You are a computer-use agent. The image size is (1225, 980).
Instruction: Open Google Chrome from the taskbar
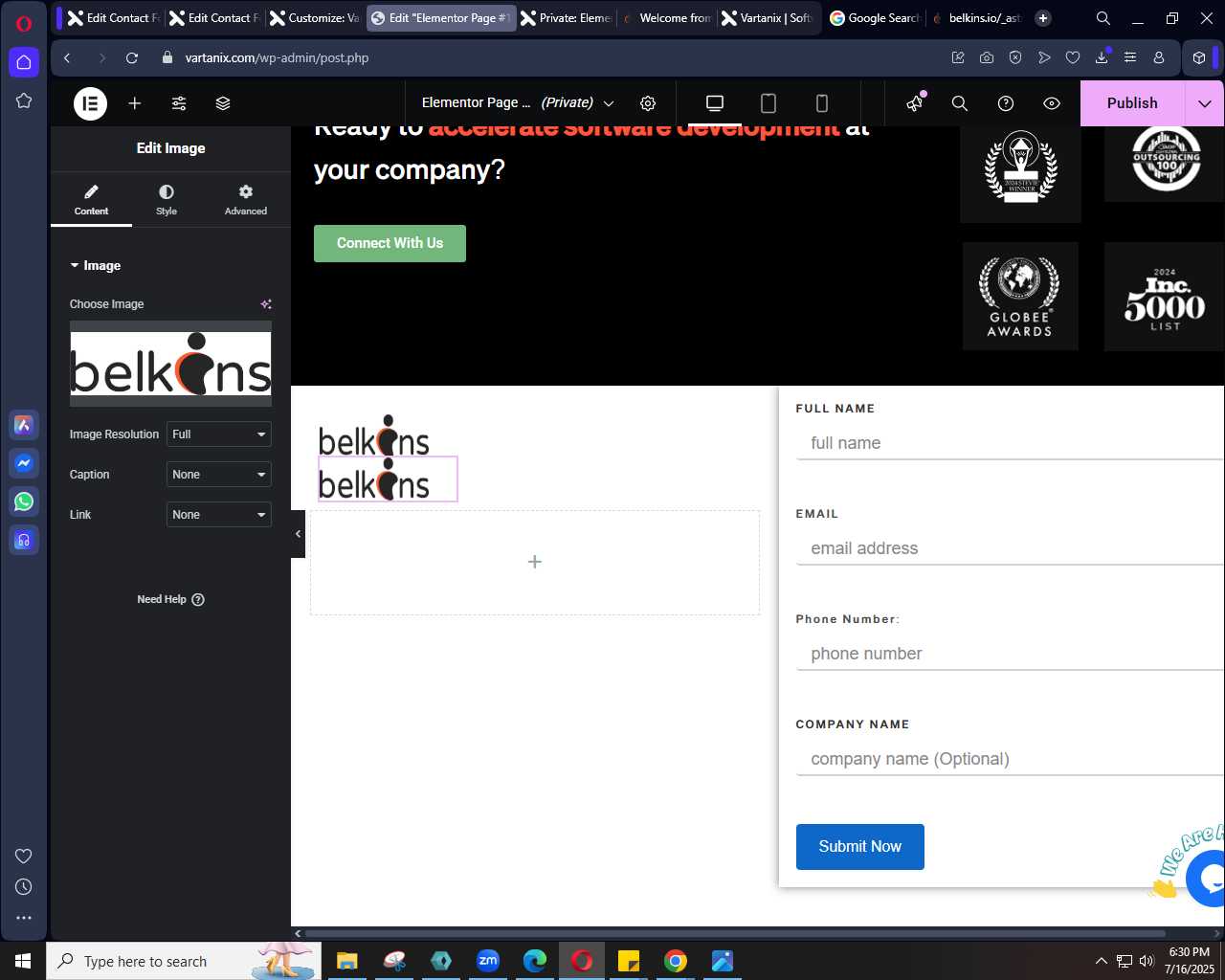[x=676, y=961]
